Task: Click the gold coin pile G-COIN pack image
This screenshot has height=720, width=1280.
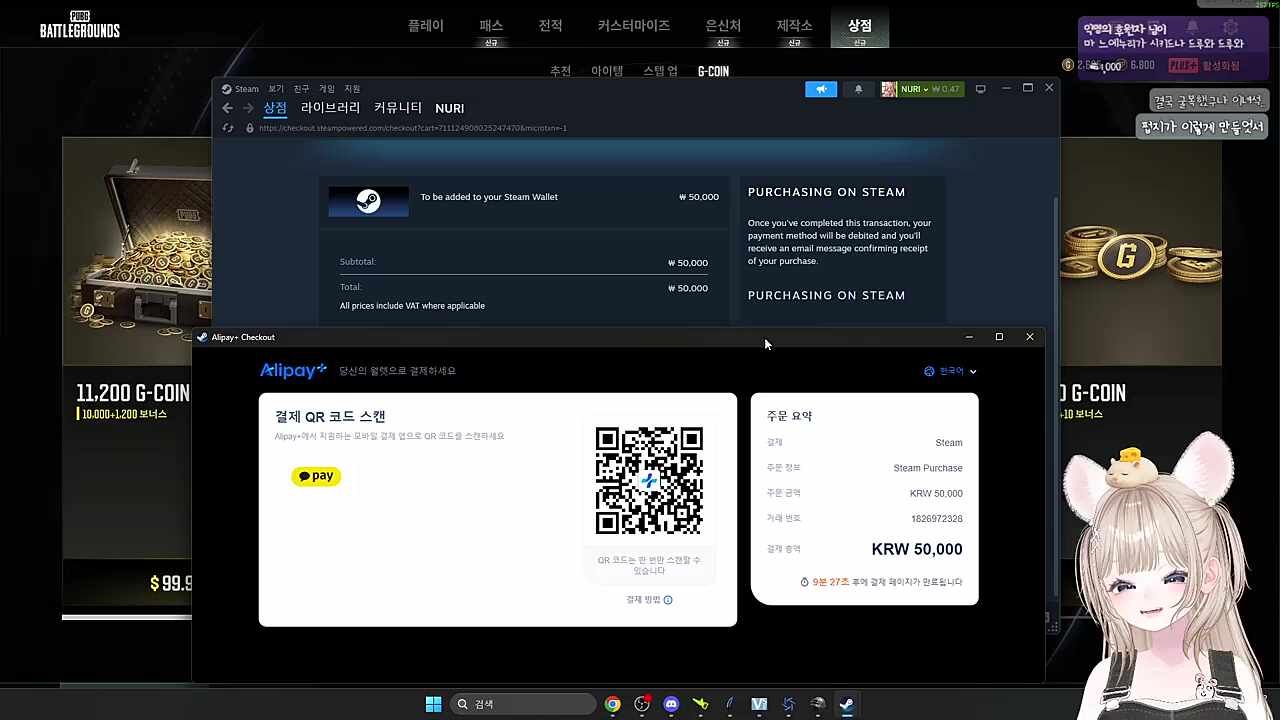Action: [x=1140, y=252]
